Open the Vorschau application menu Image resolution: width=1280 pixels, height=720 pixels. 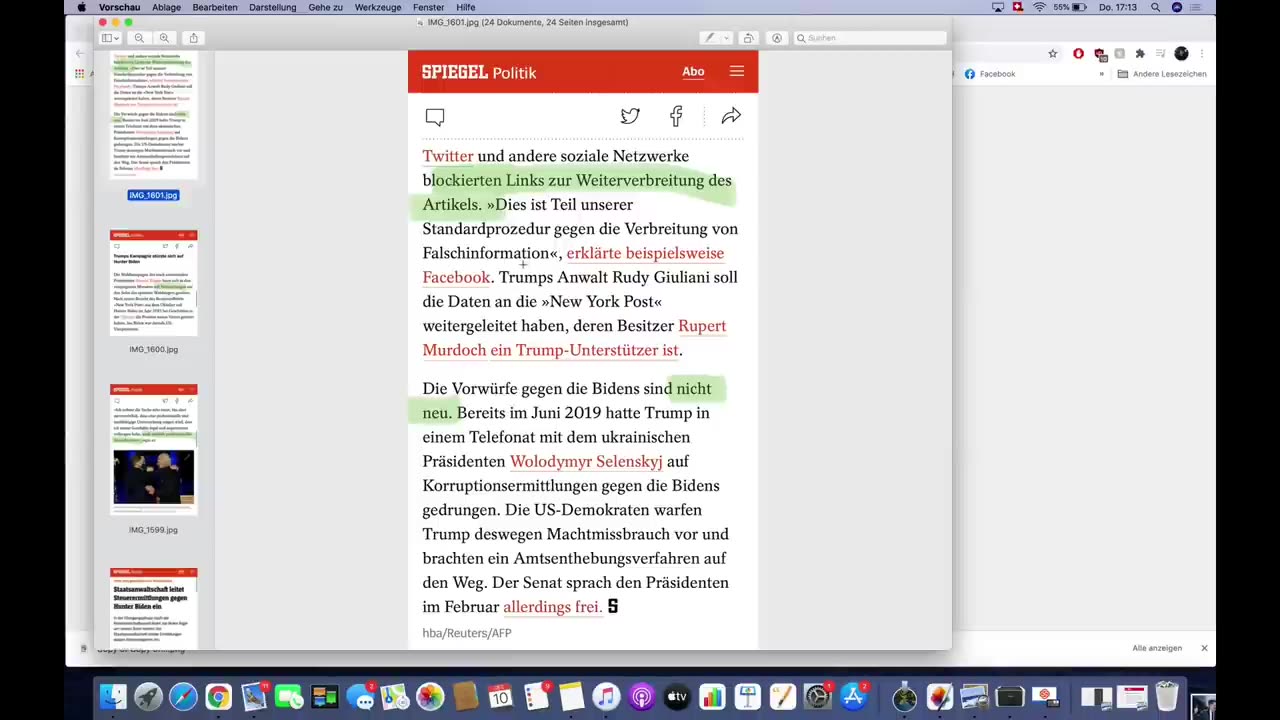coord(119,7)
